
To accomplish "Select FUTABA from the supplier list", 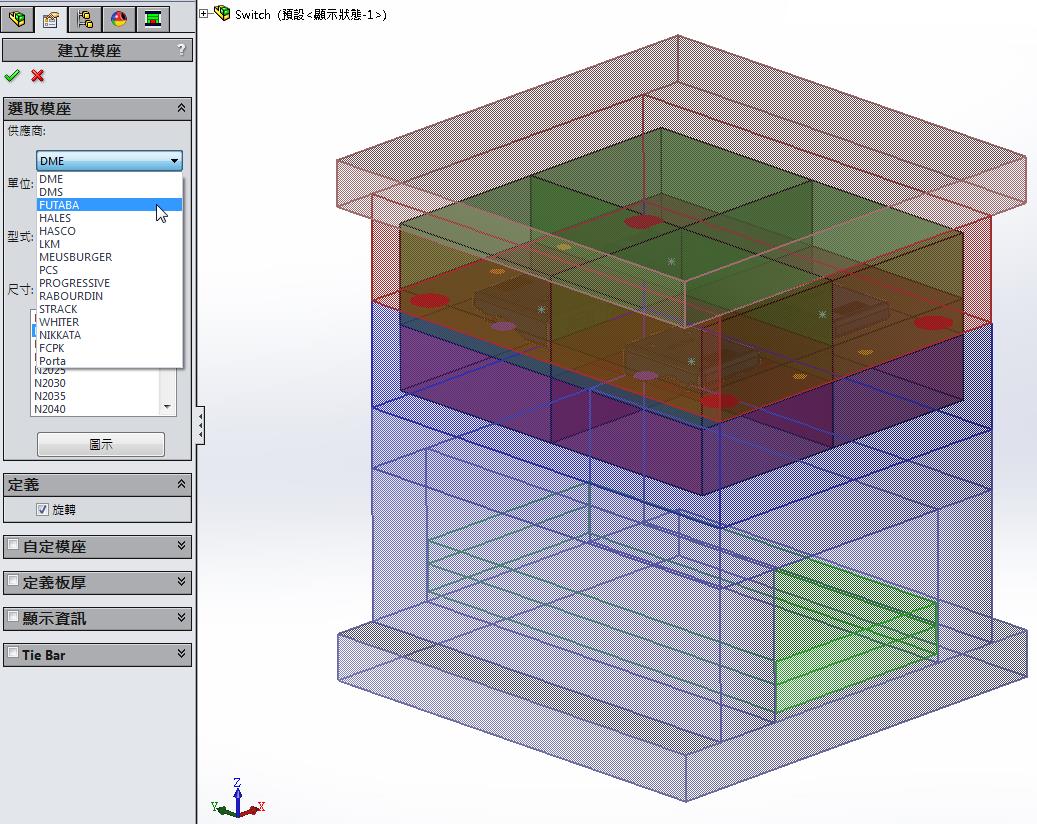I will coord(60,205).
